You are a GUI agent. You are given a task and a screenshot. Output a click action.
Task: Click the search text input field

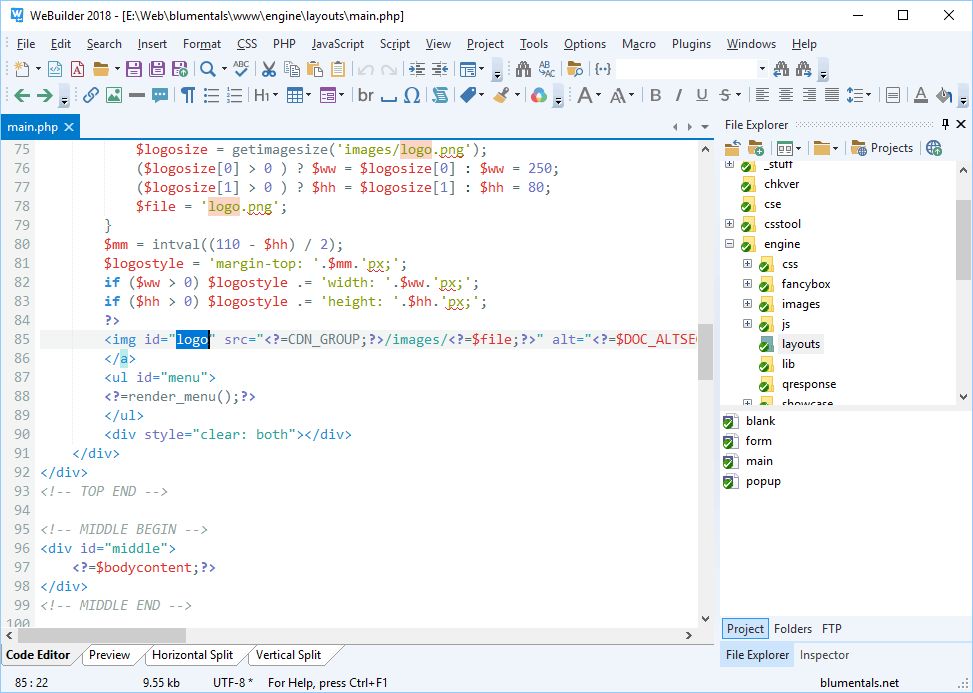tap(686, 69)
